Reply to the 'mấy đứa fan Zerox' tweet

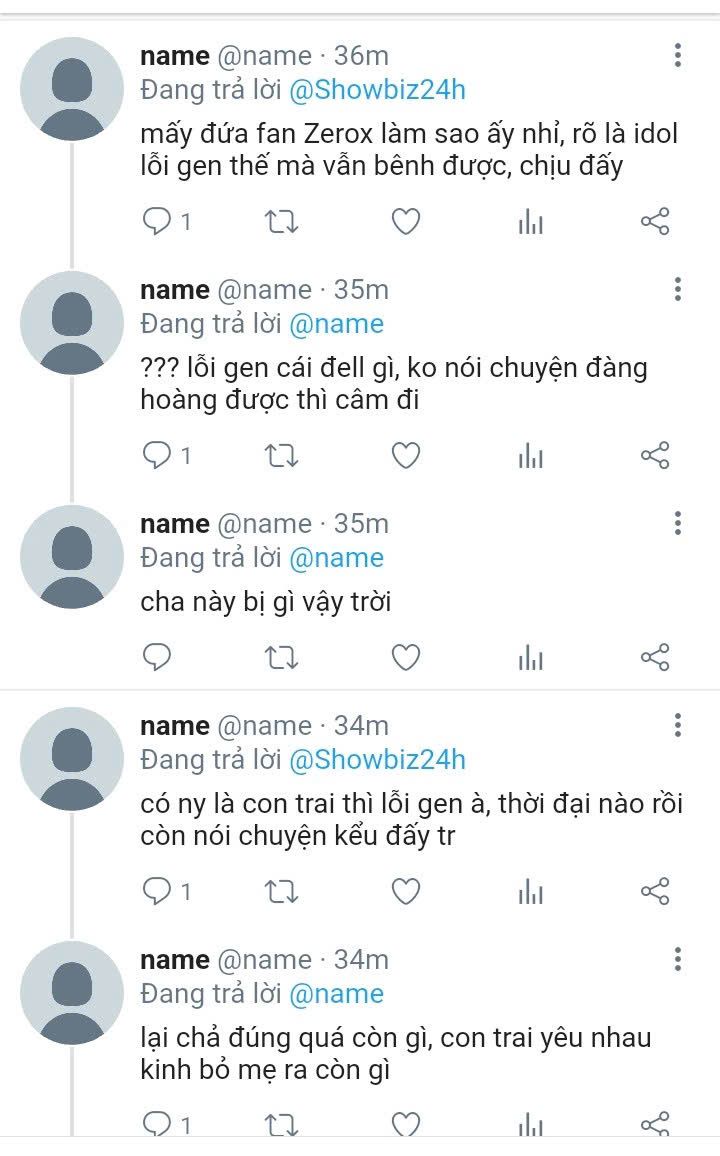158,222
